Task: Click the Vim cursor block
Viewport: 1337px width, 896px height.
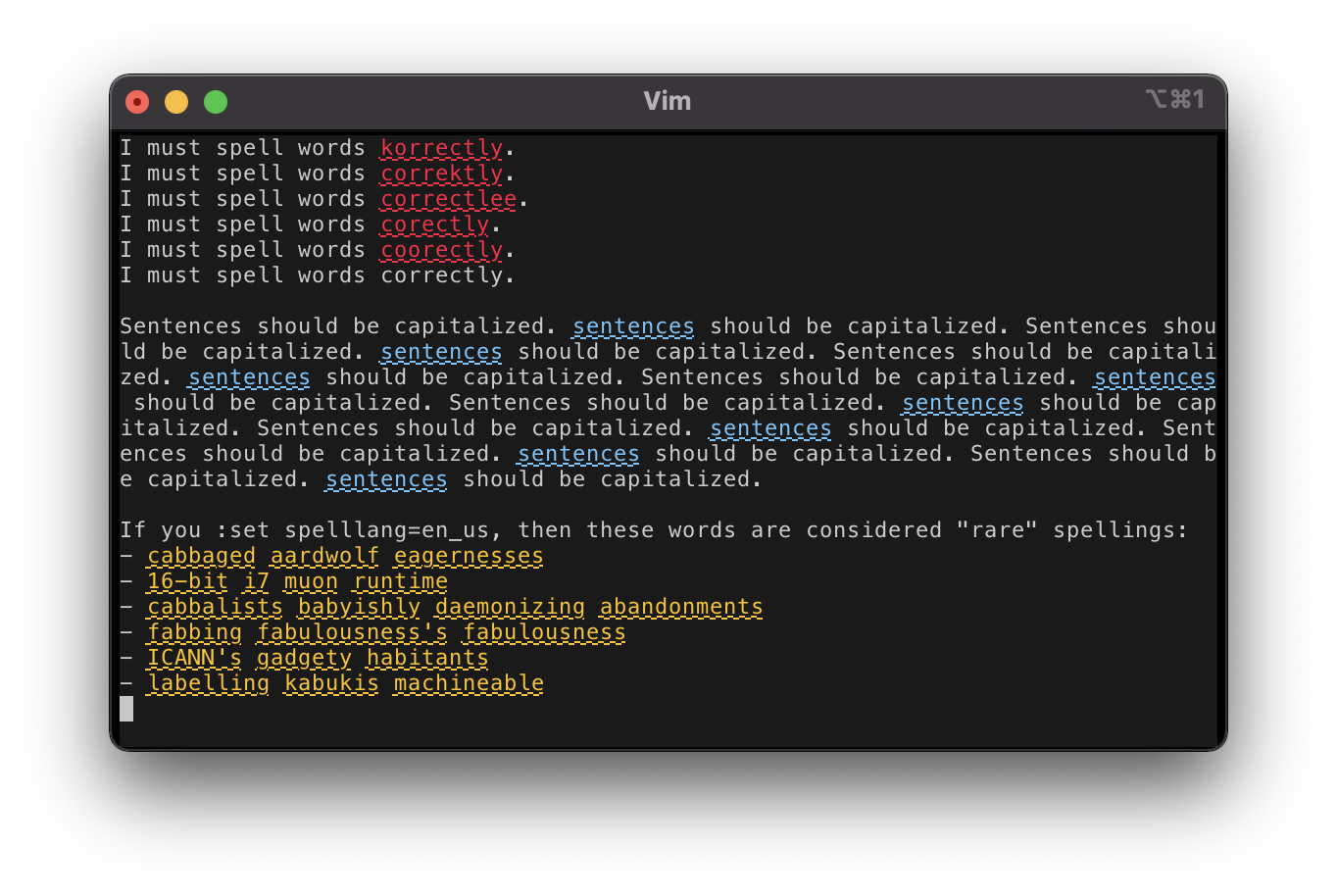Action: coord(127,709)
